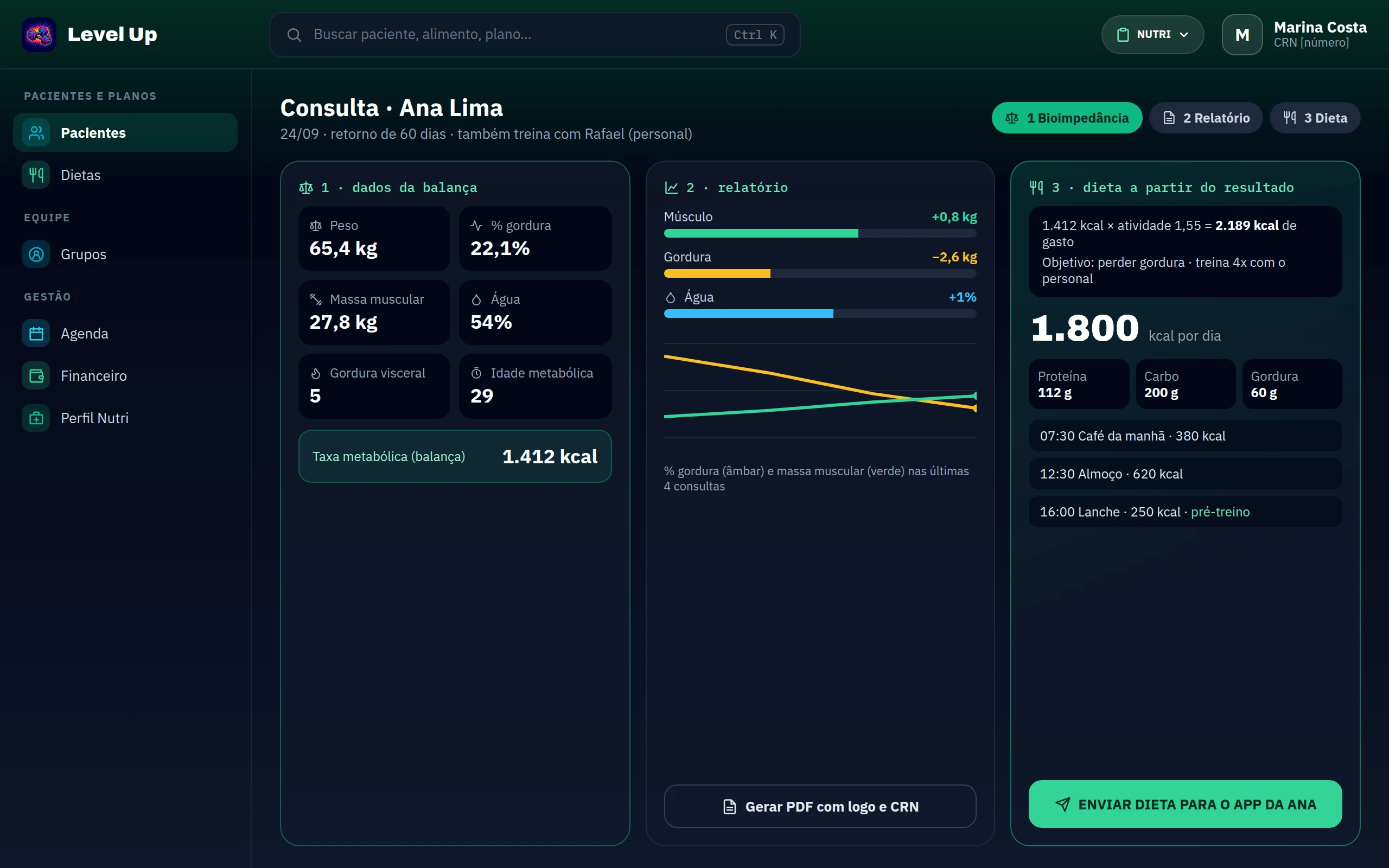This screenshot has width=1389, height=868.
Task: Click the Level Up logo icon
Action: (x=39, y=34)
